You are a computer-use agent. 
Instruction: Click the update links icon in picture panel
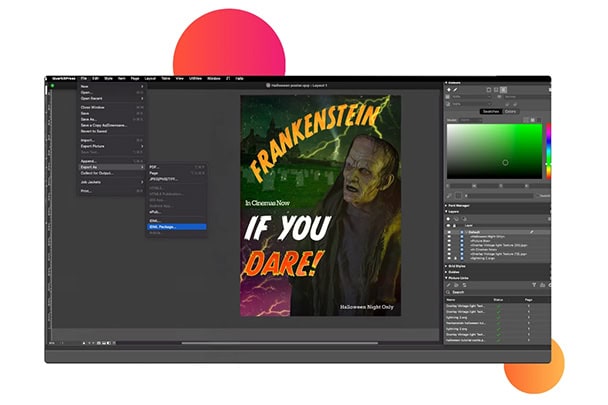coord(465,285)
